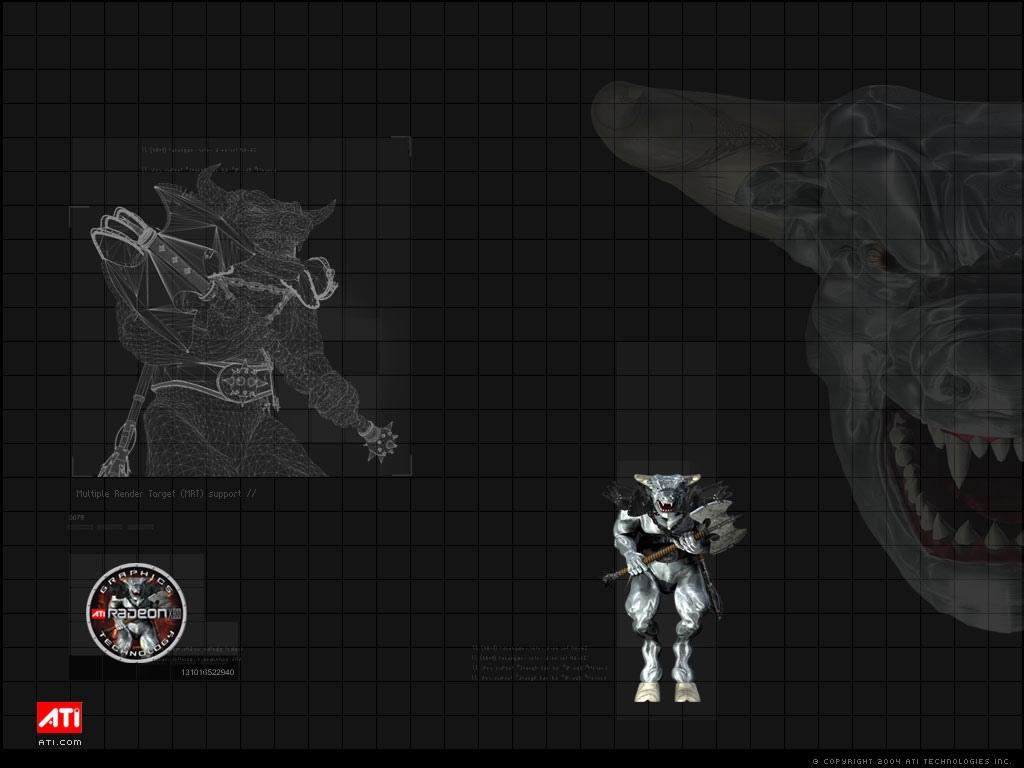Click the silver creature's horned head
The width and height of the screenshot is (1024, 768).
click(x=665, y=494)
